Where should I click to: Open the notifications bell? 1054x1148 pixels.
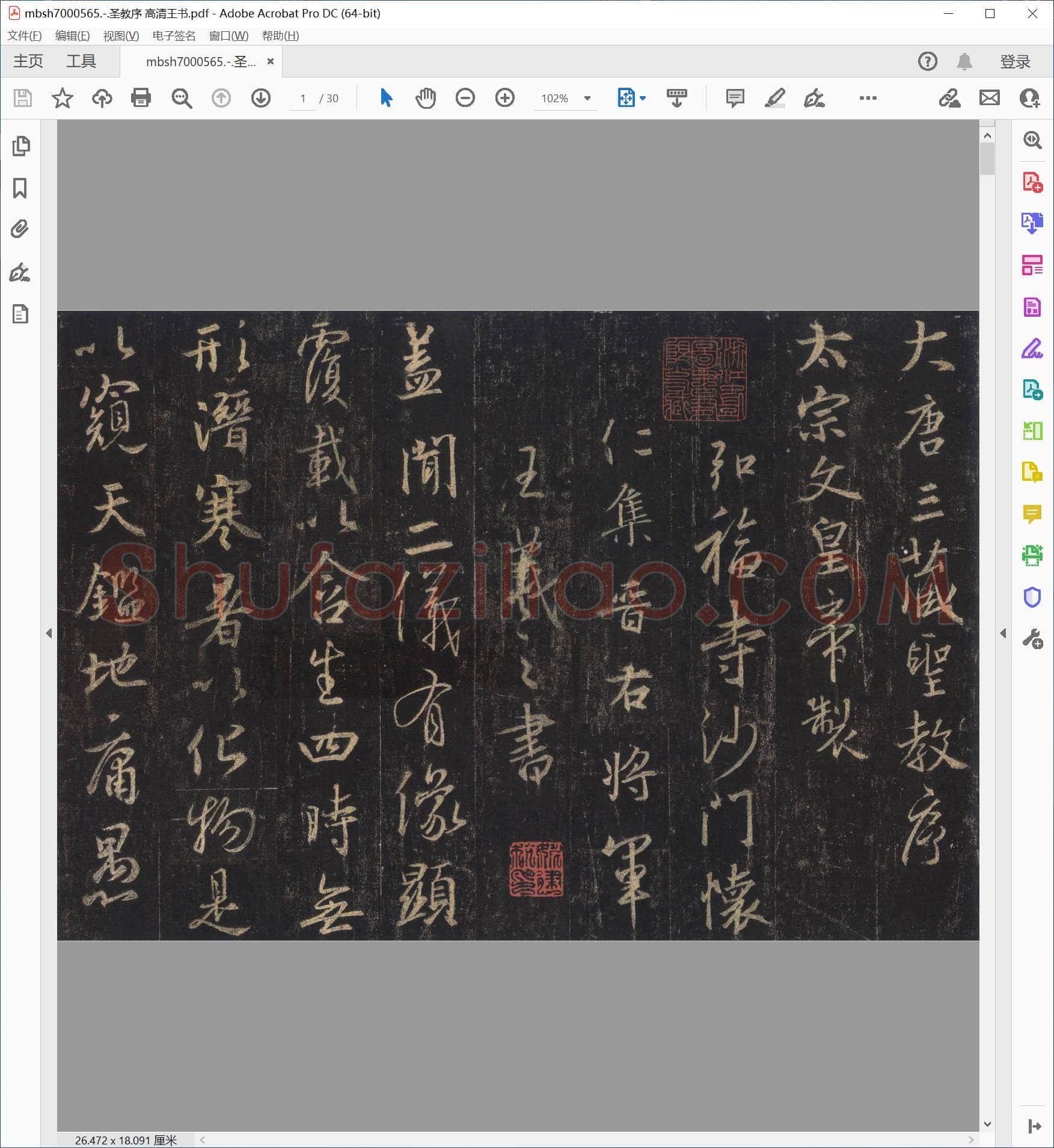964,61
